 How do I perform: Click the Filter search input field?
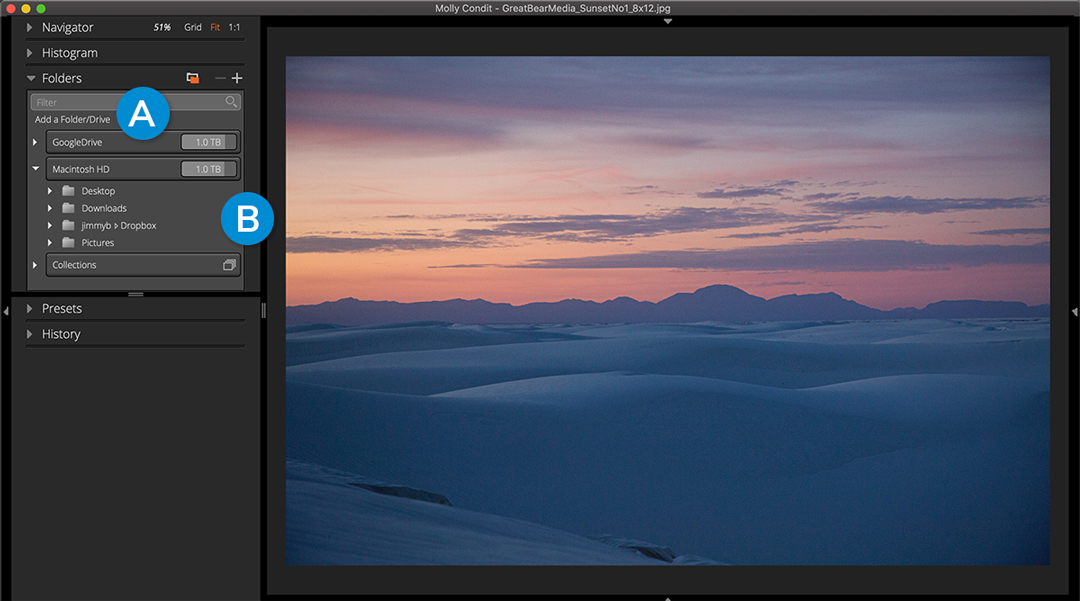[x=128, y=102]
